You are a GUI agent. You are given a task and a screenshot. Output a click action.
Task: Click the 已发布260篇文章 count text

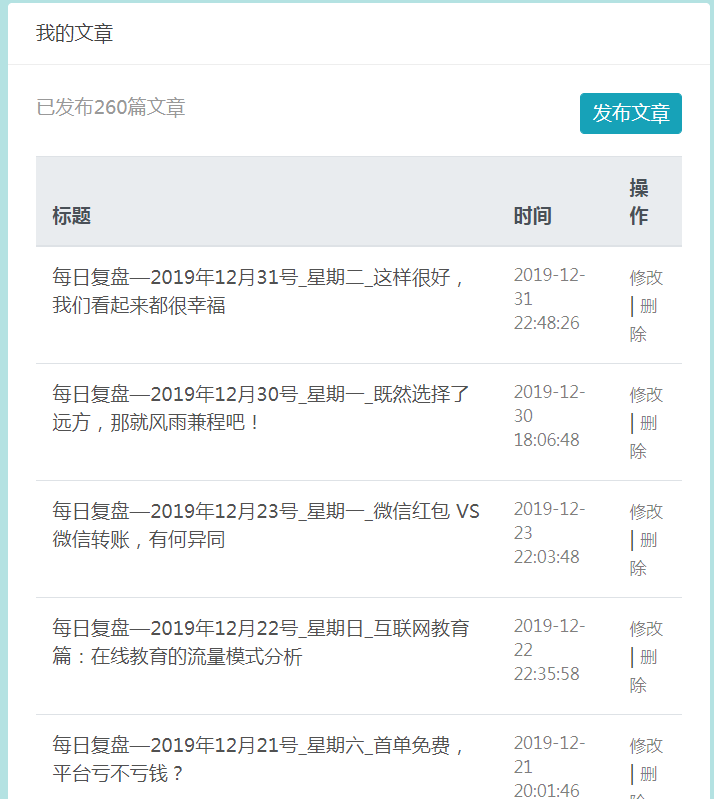(x=111, y=107)
